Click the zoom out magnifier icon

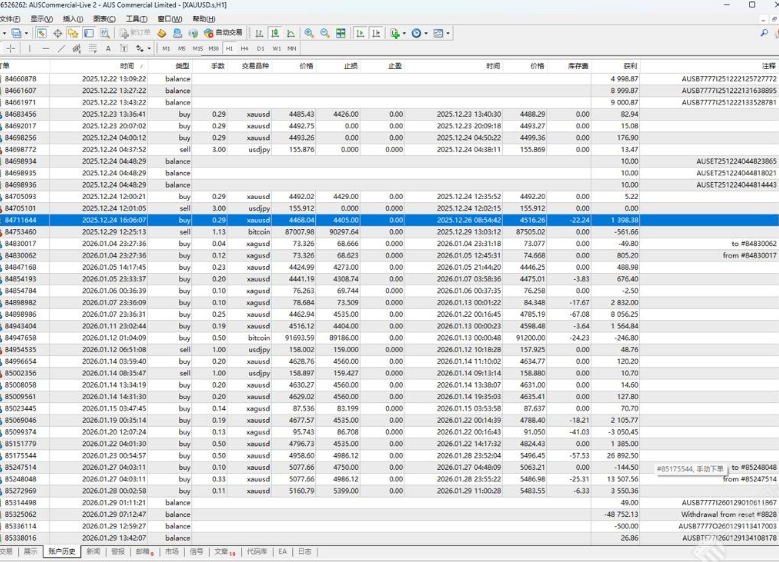[x=324, y=33]
